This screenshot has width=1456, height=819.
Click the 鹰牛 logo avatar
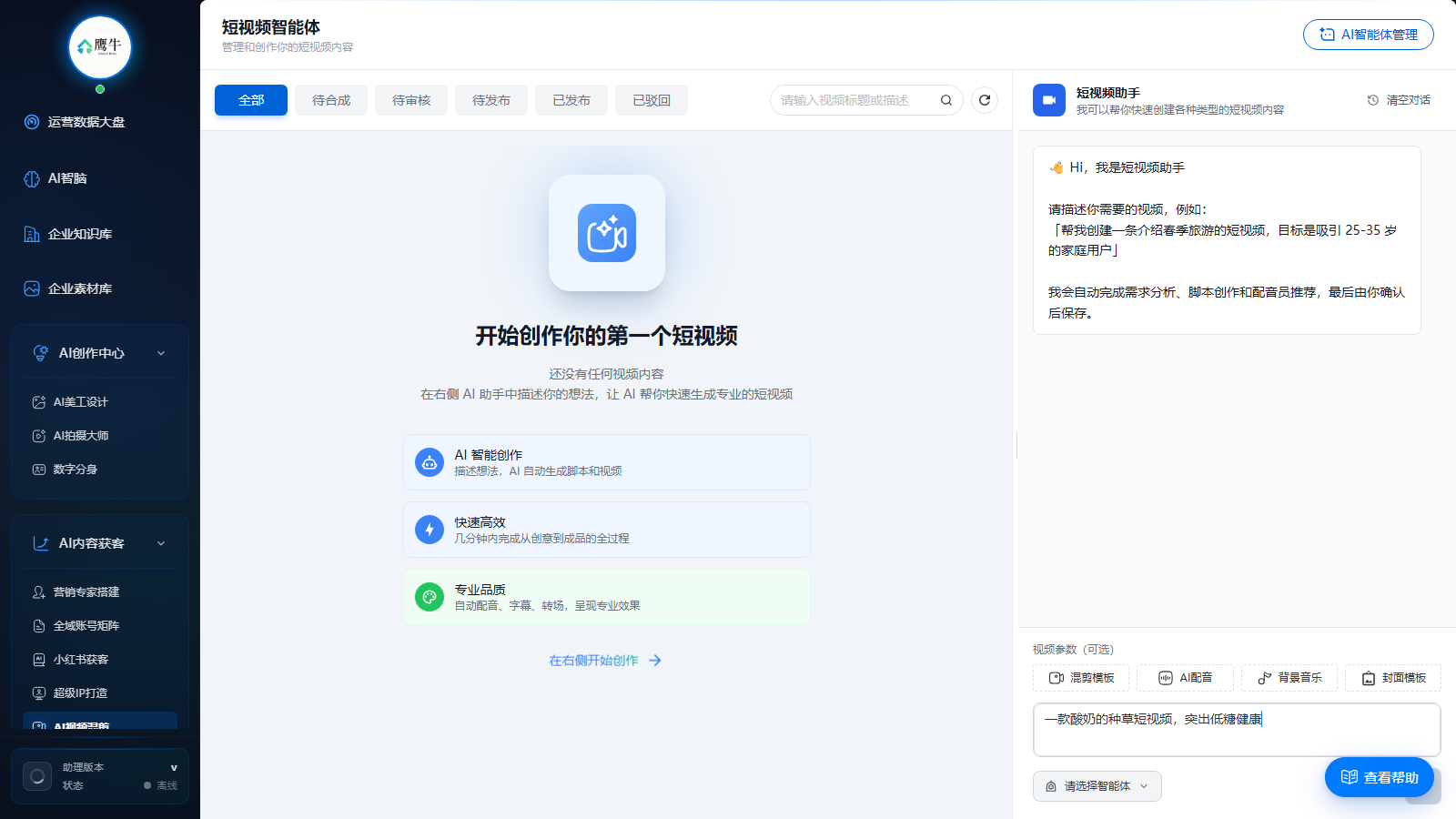100,46
